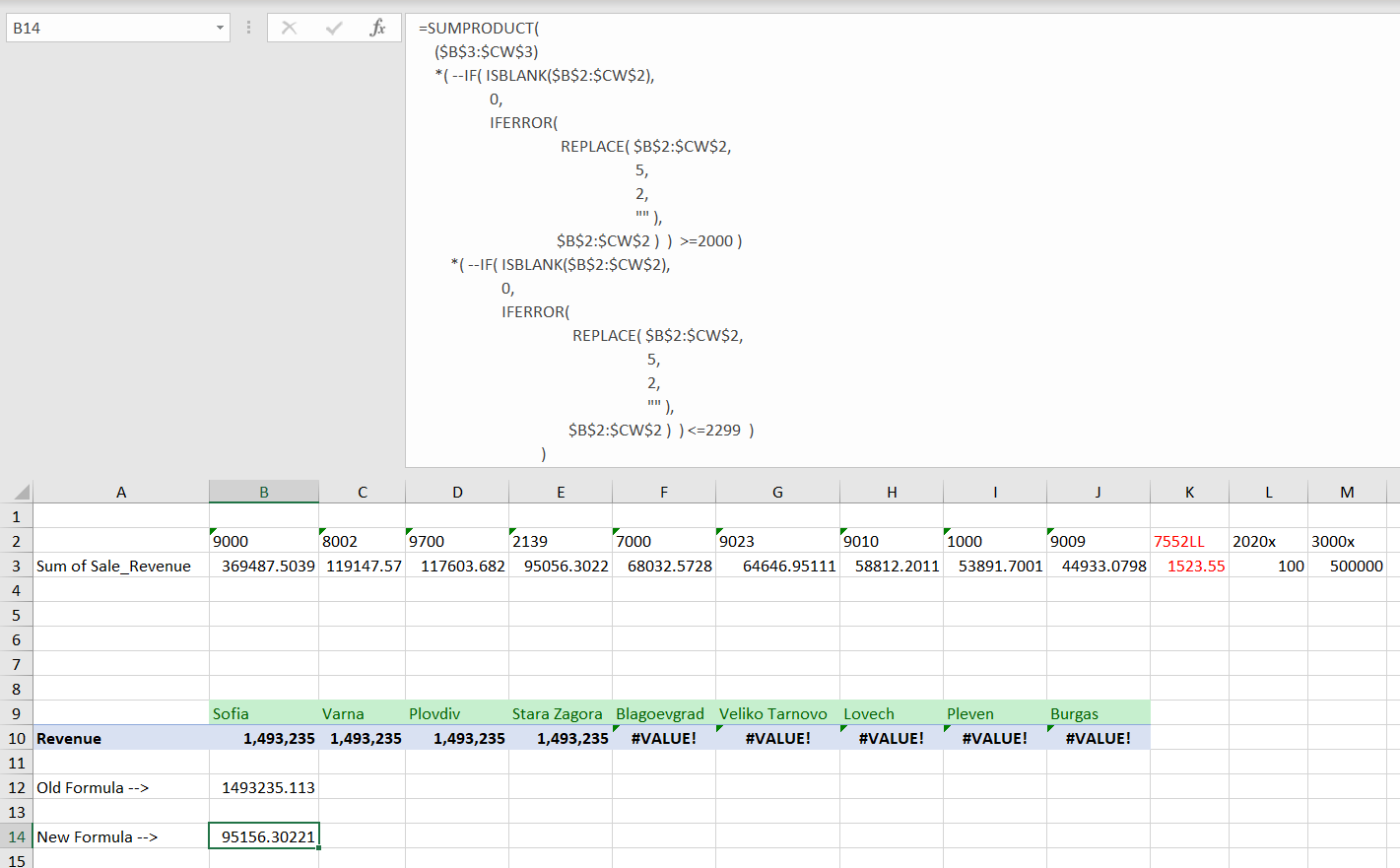Click the Stara Zagora header cell
Image resolution: width=1400 pixels, height=868 pixels.
point(561,713)
